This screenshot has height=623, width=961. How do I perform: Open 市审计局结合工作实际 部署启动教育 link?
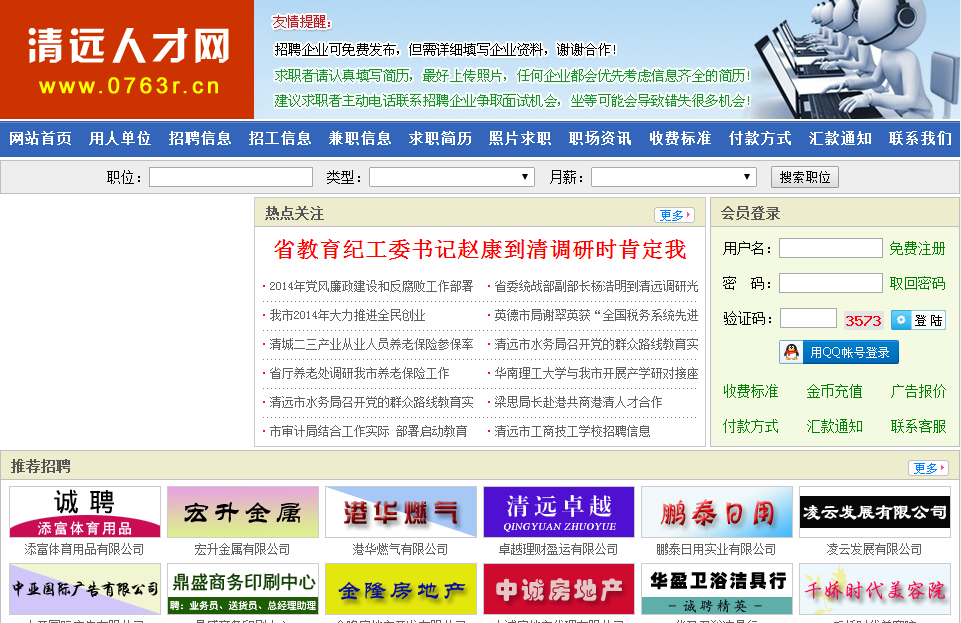(368, 431)
